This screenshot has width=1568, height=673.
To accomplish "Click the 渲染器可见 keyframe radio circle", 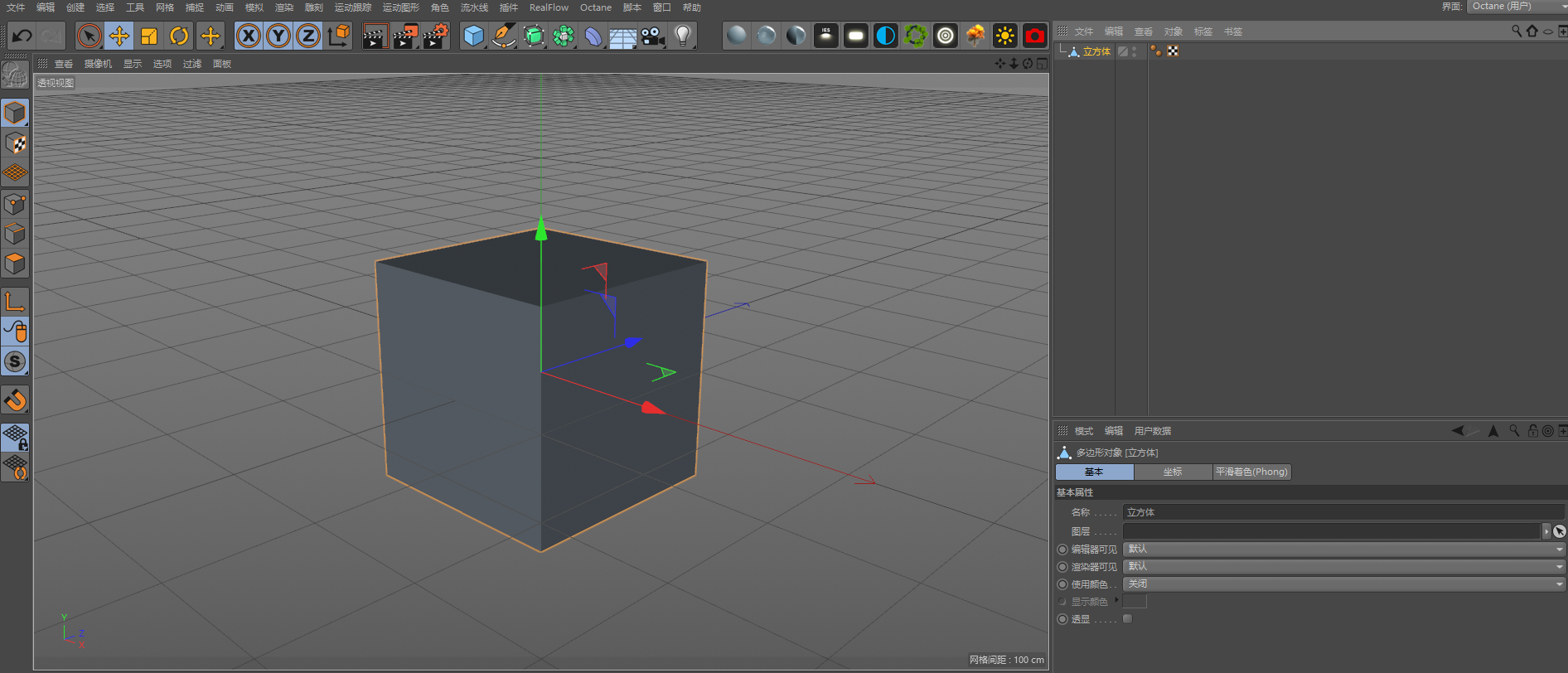I will click(x=1062, y=567).
